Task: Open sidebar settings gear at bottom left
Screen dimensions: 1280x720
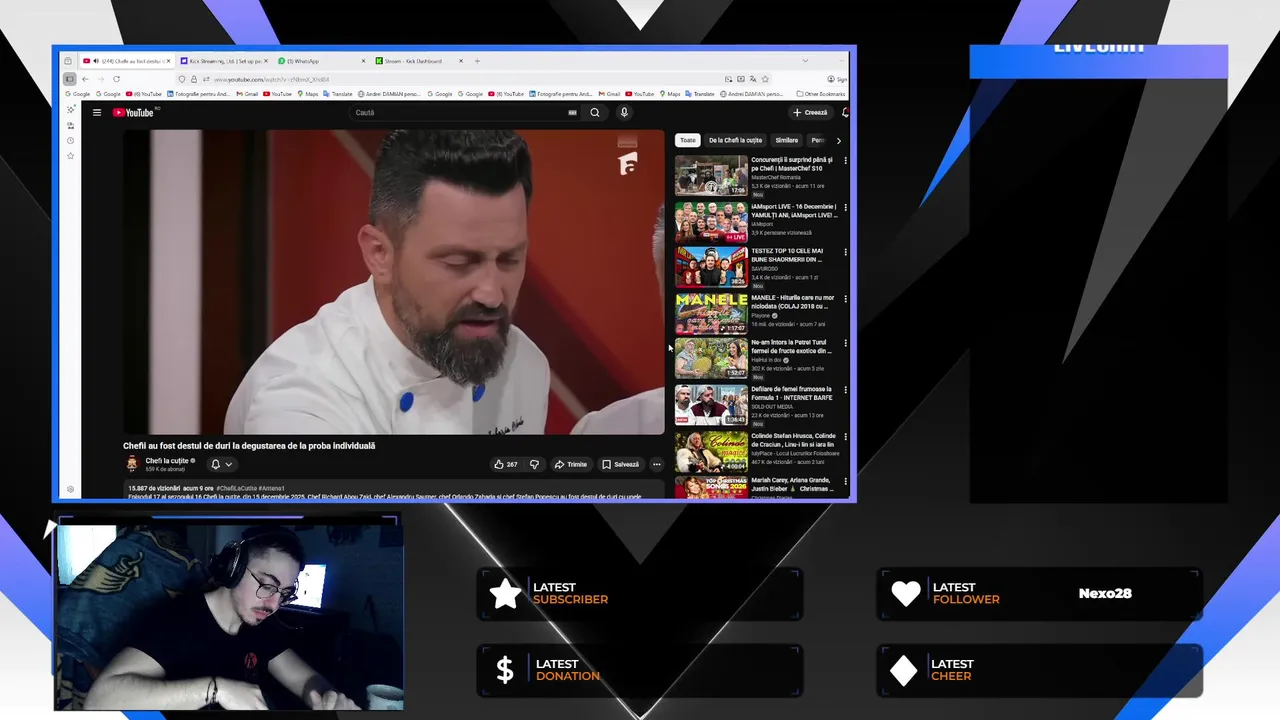Action: [x=70, y=490]
